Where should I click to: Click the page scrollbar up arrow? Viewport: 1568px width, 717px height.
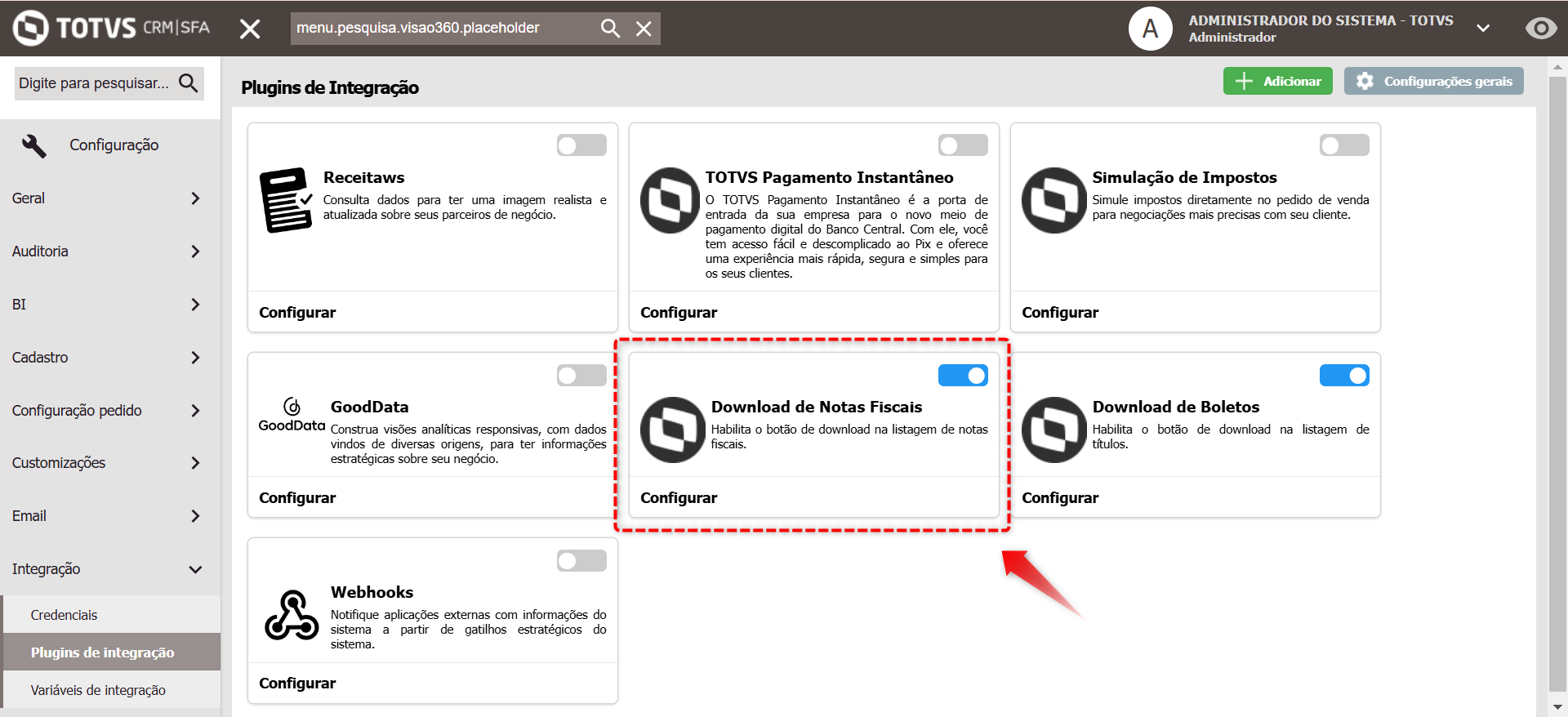pos(1557,67)
